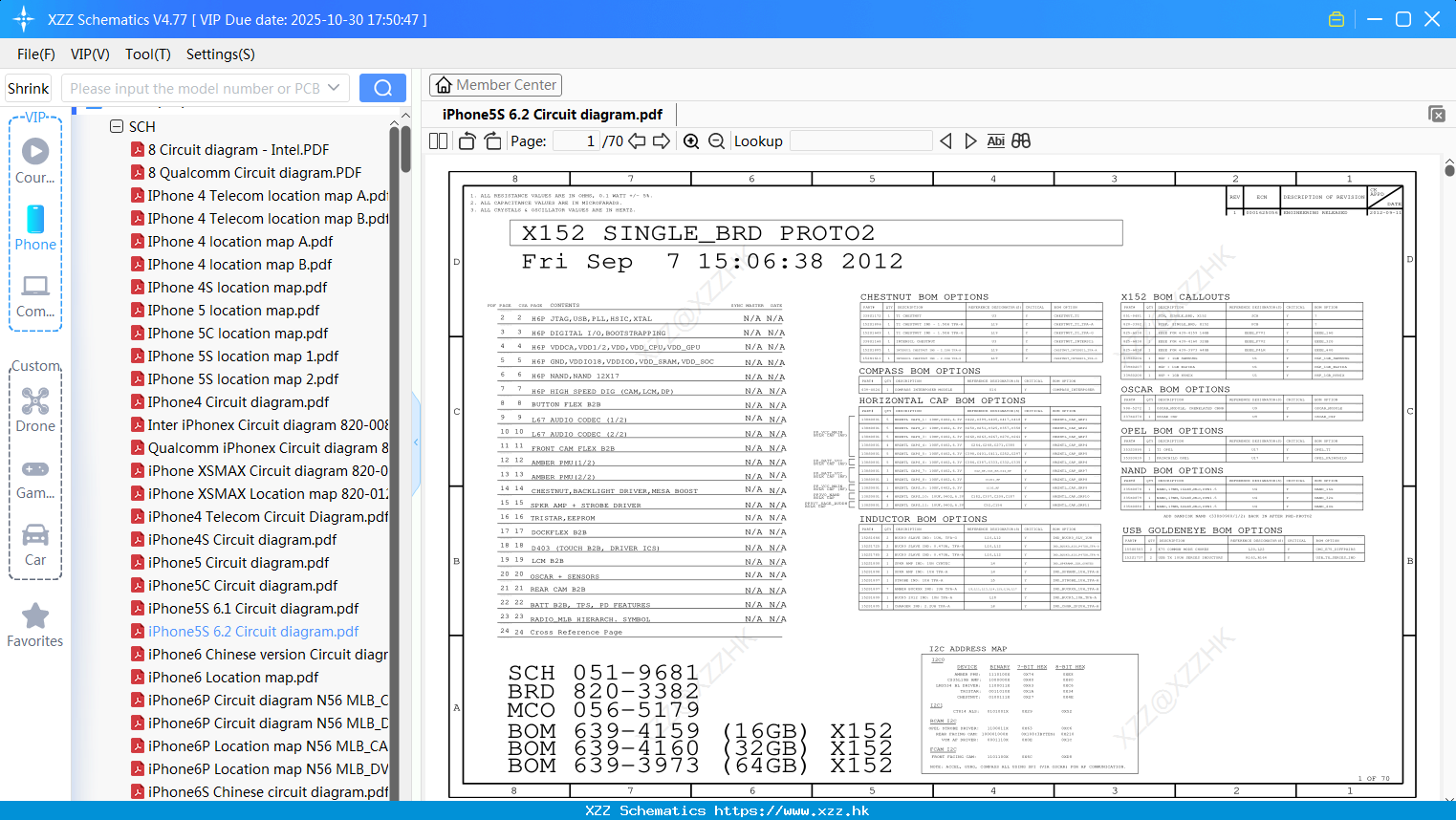
Task: Zoom out of the schematic
Action: pyautogui.click(x=717, y=141)
